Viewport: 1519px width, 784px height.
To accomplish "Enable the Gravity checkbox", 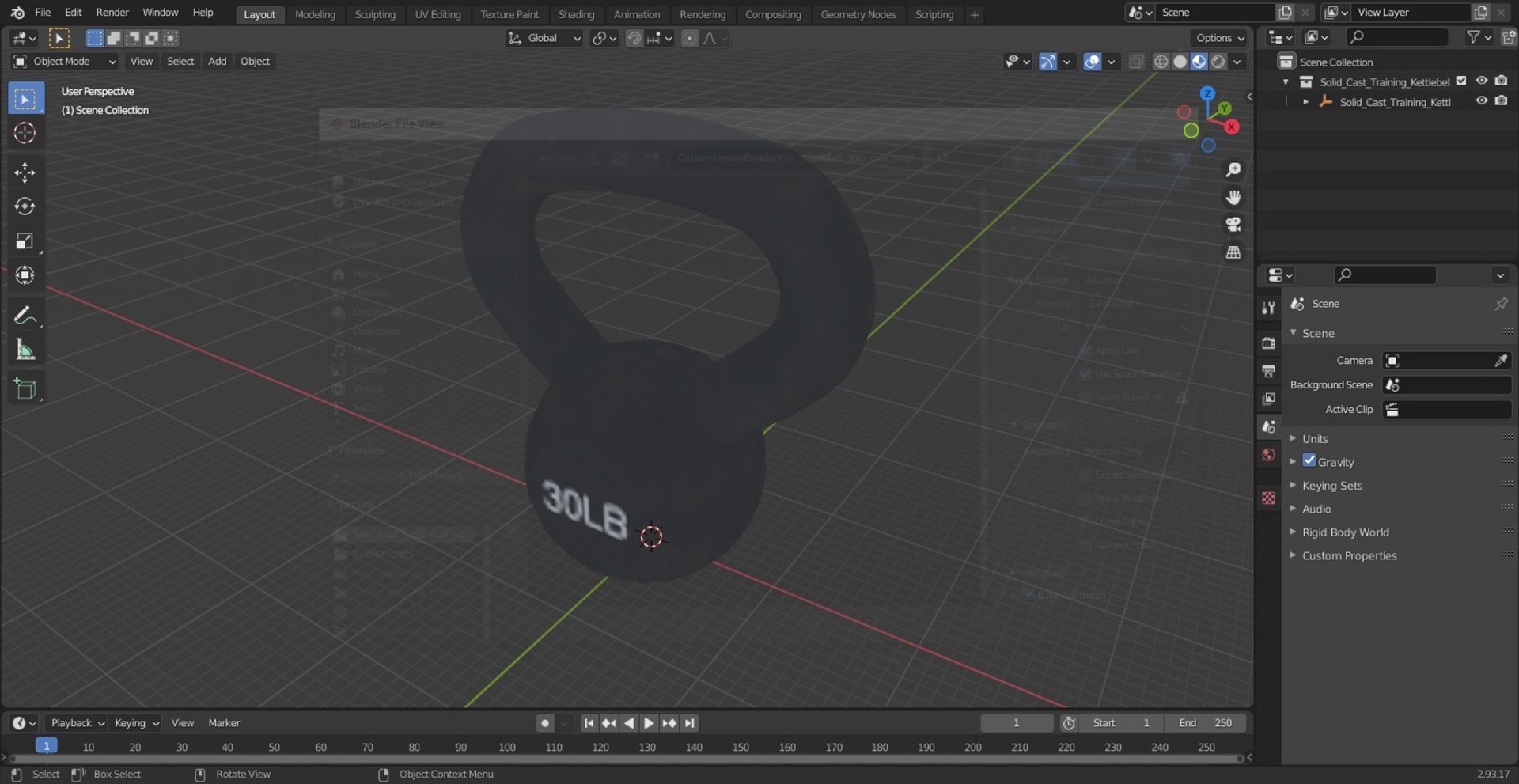I will click(1309, 460).
